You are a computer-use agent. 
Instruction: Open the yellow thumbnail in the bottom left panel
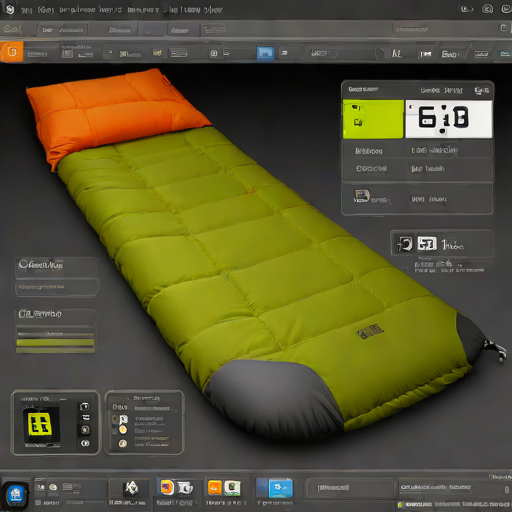41,424
